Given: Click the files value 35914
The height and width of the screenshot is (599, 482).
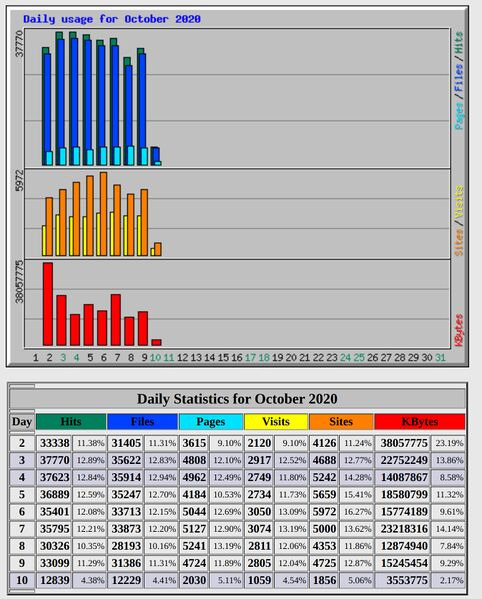Looking at the screenshot, I should pos(126,477).
